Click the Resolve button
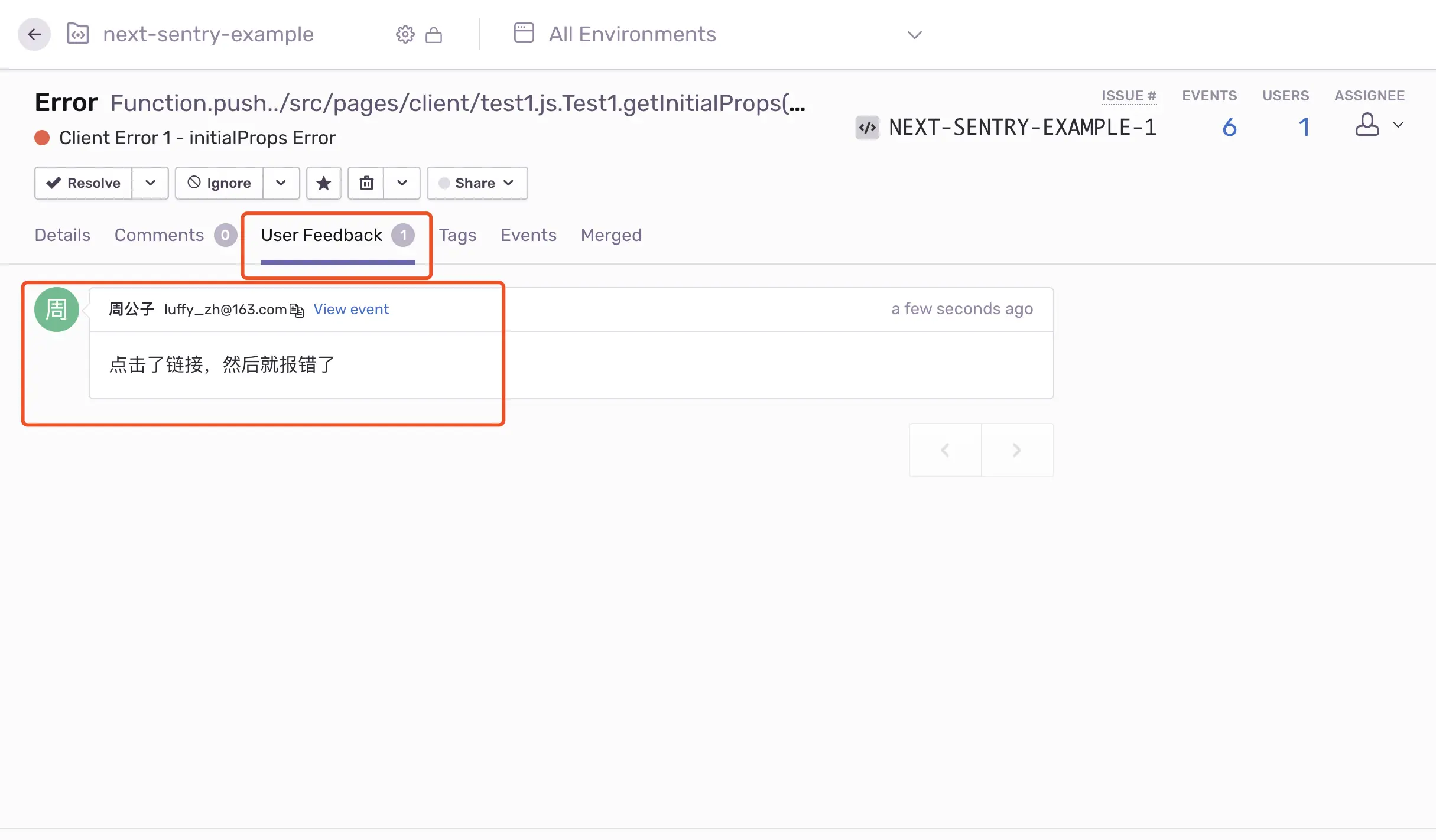Viewport: 1436px width, 840px height. point(83,183)
